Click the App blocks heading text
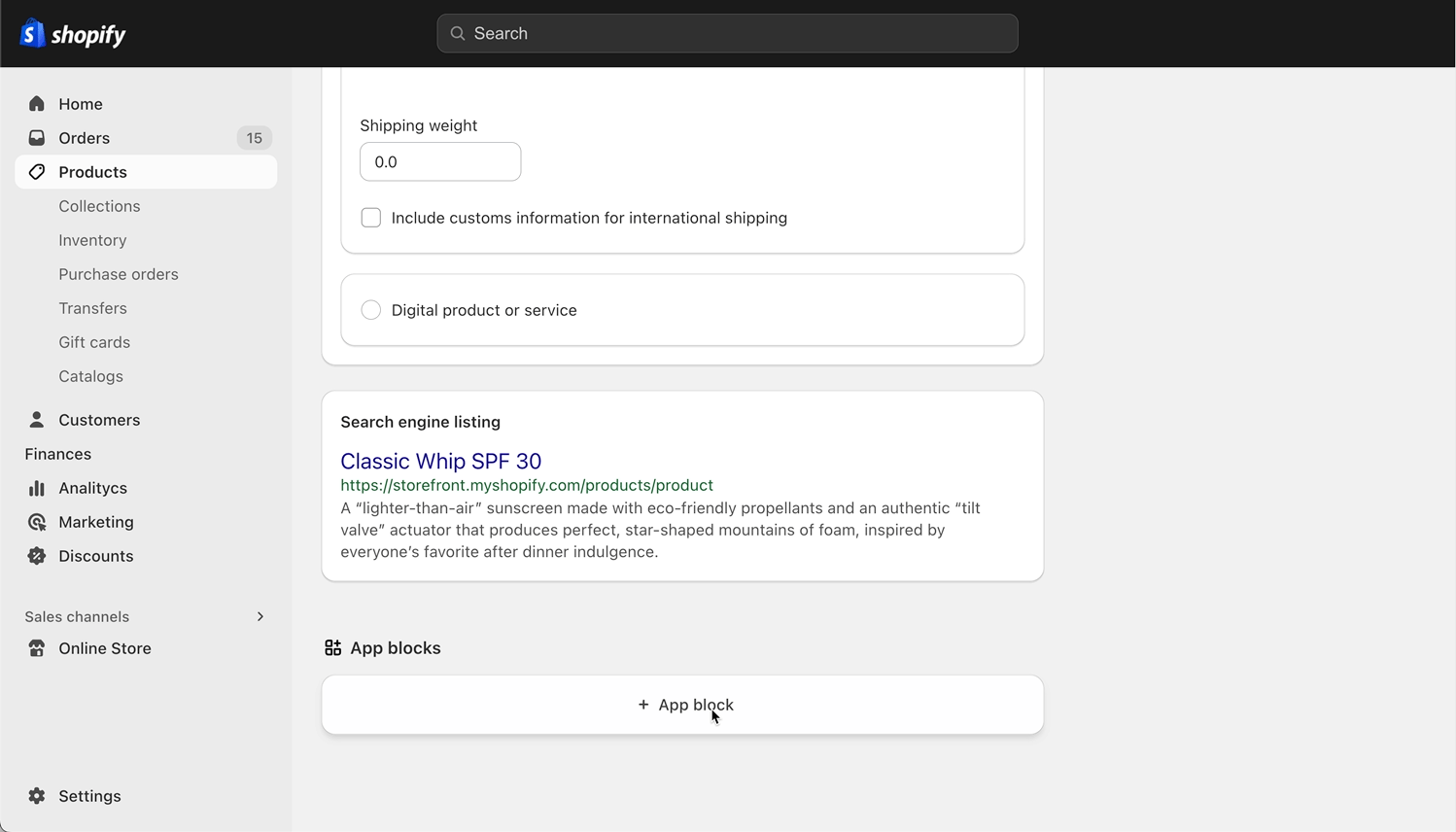 tap(396, 648)
